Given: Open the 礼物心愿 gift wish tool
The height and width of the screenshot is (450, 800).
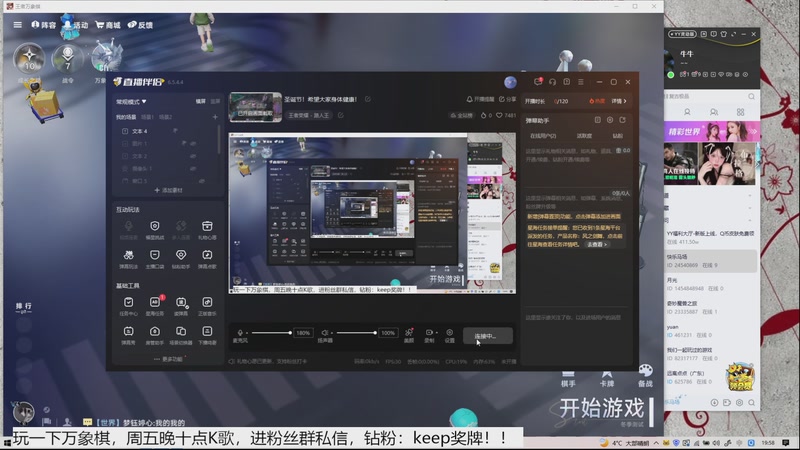Looking at the screenshot, I should tap(207, 226).
